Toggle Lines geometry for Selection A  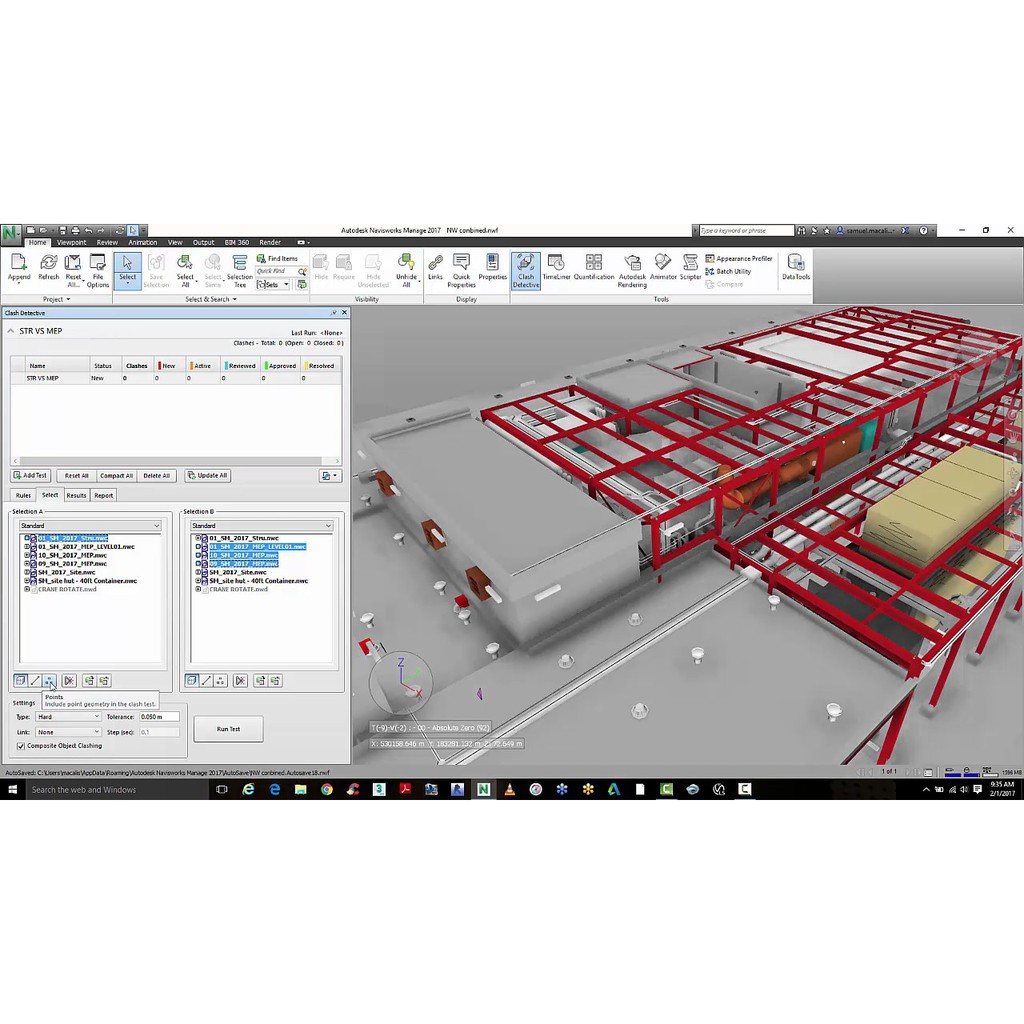[x=35, y=680]
